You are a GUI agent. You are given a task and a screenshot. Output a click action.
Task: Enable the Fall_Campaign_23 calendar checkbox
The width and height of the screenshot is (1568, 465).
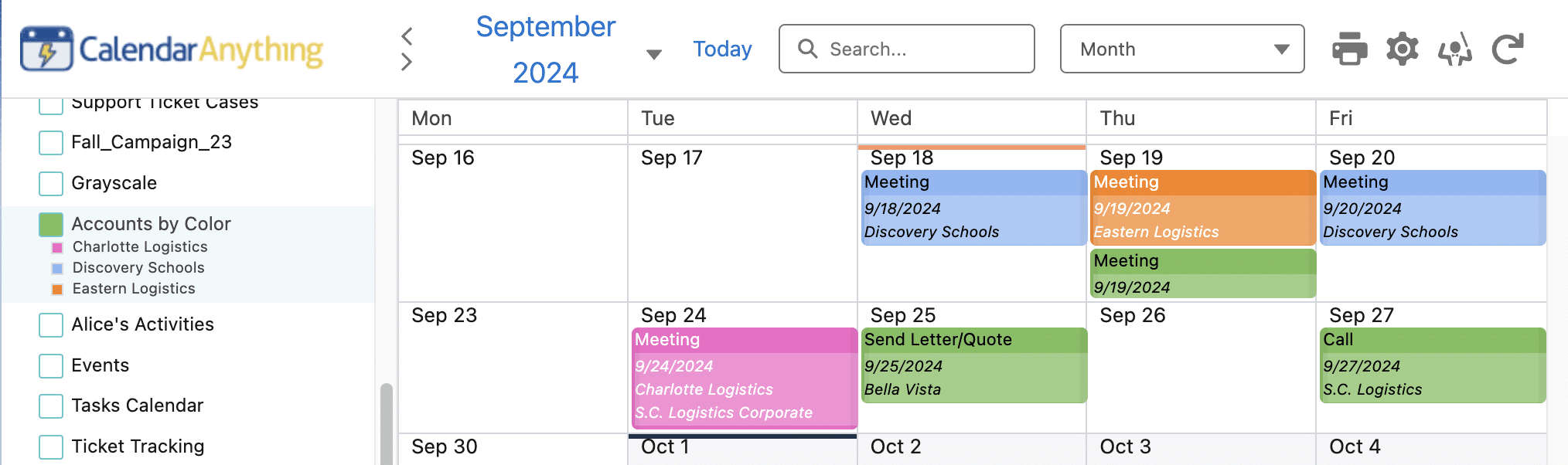click(51, 143)
